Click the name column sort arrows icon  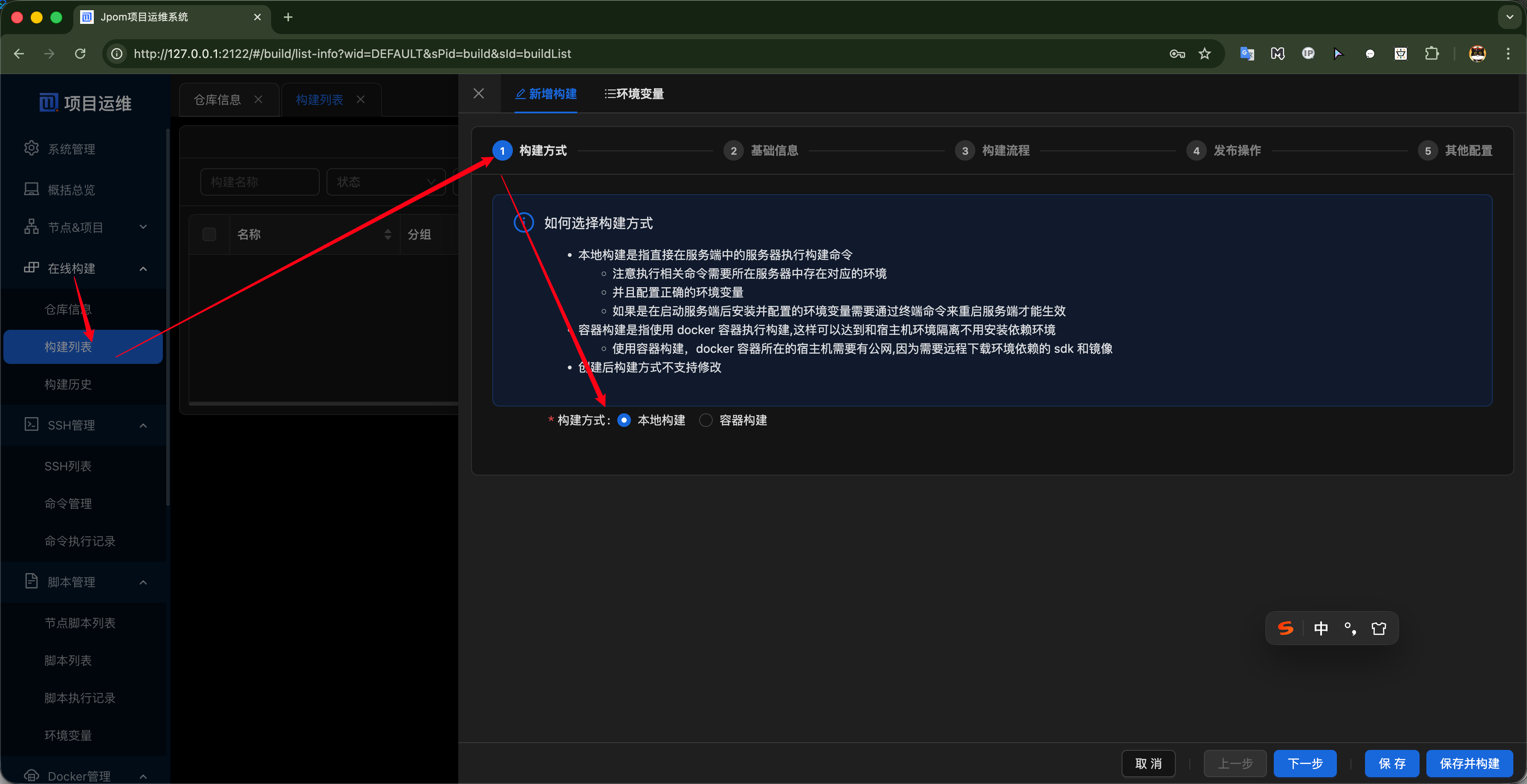[388, 235]
